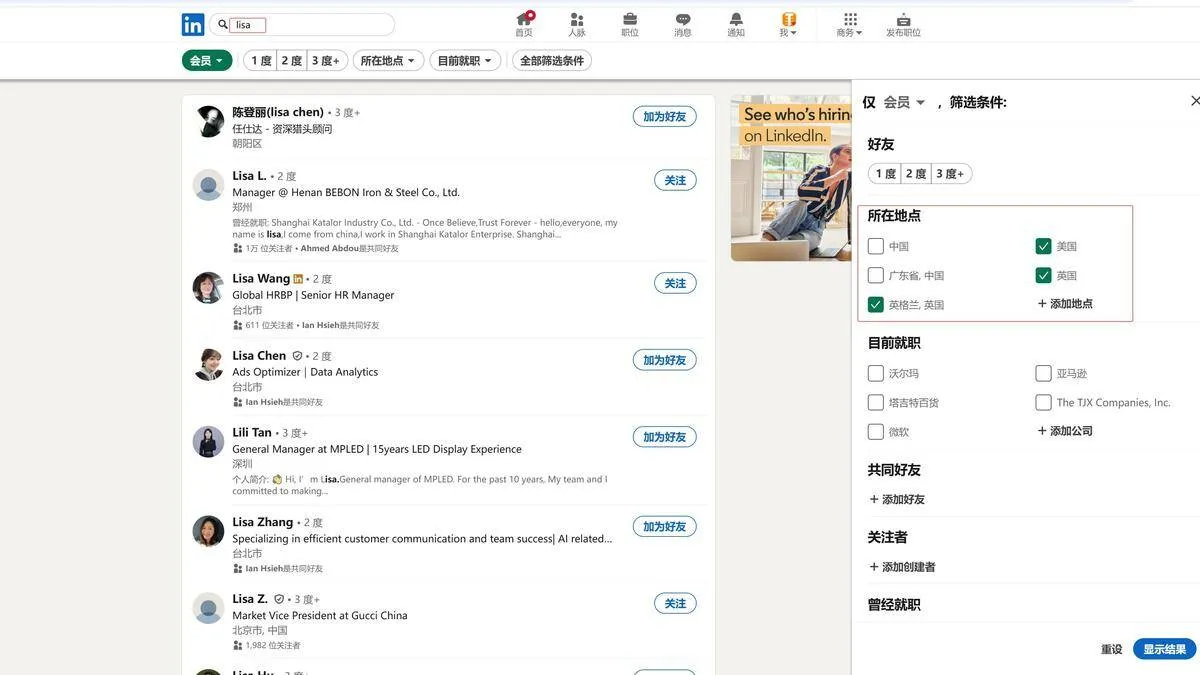Check the 中国 location checkbox
The image size is (1200, 675).
pos(876,246)
